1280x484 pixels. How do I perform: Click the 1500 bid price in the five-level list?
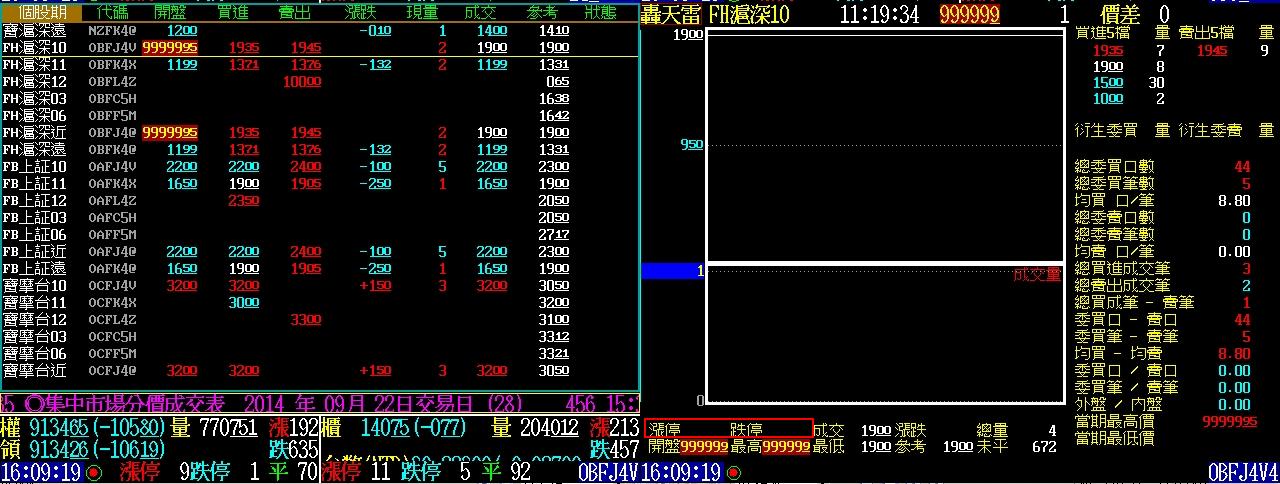1107,83
